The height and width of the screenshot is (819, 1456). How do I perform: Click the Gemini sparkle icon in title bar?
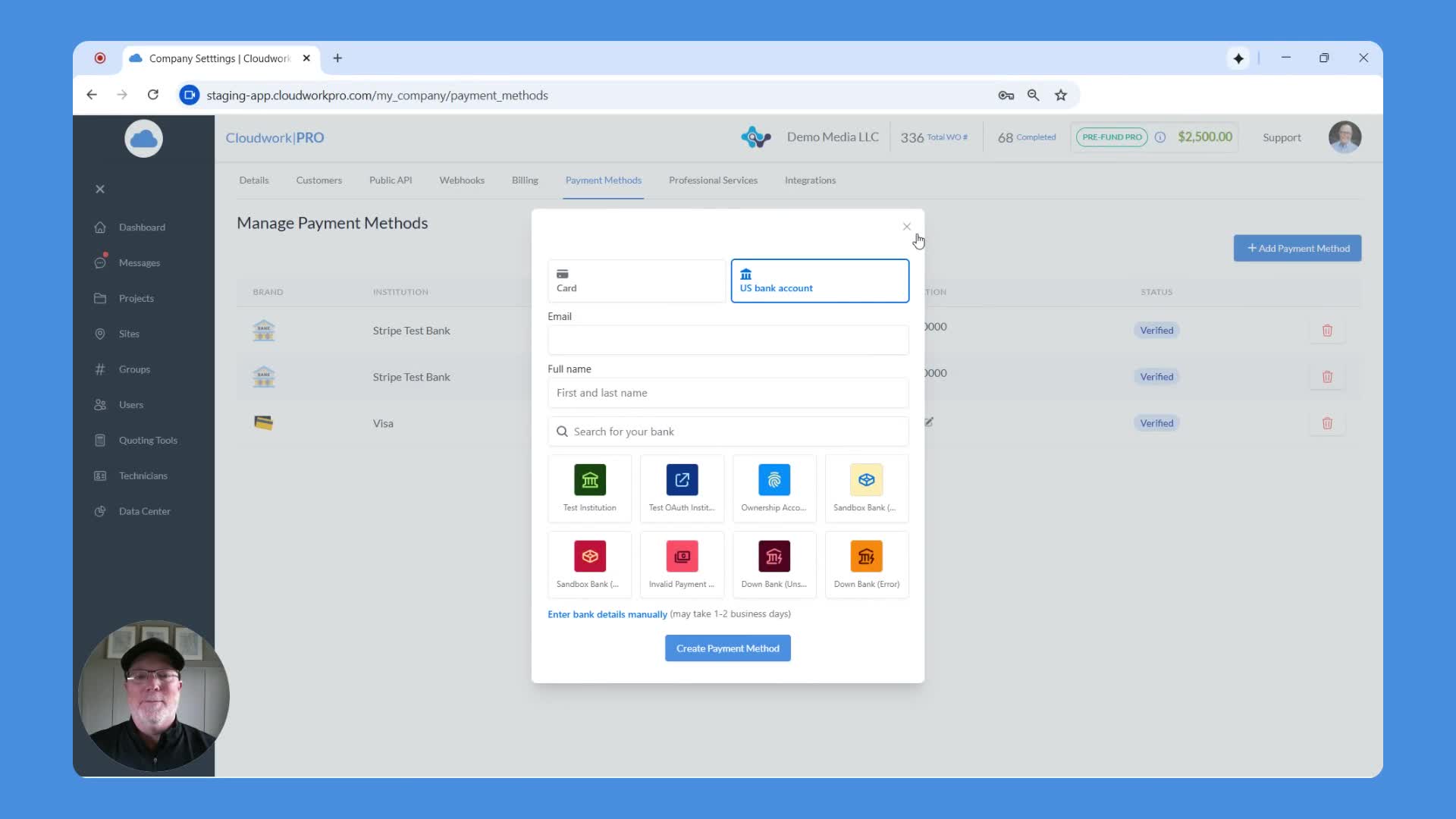[x=1238, y=58]
